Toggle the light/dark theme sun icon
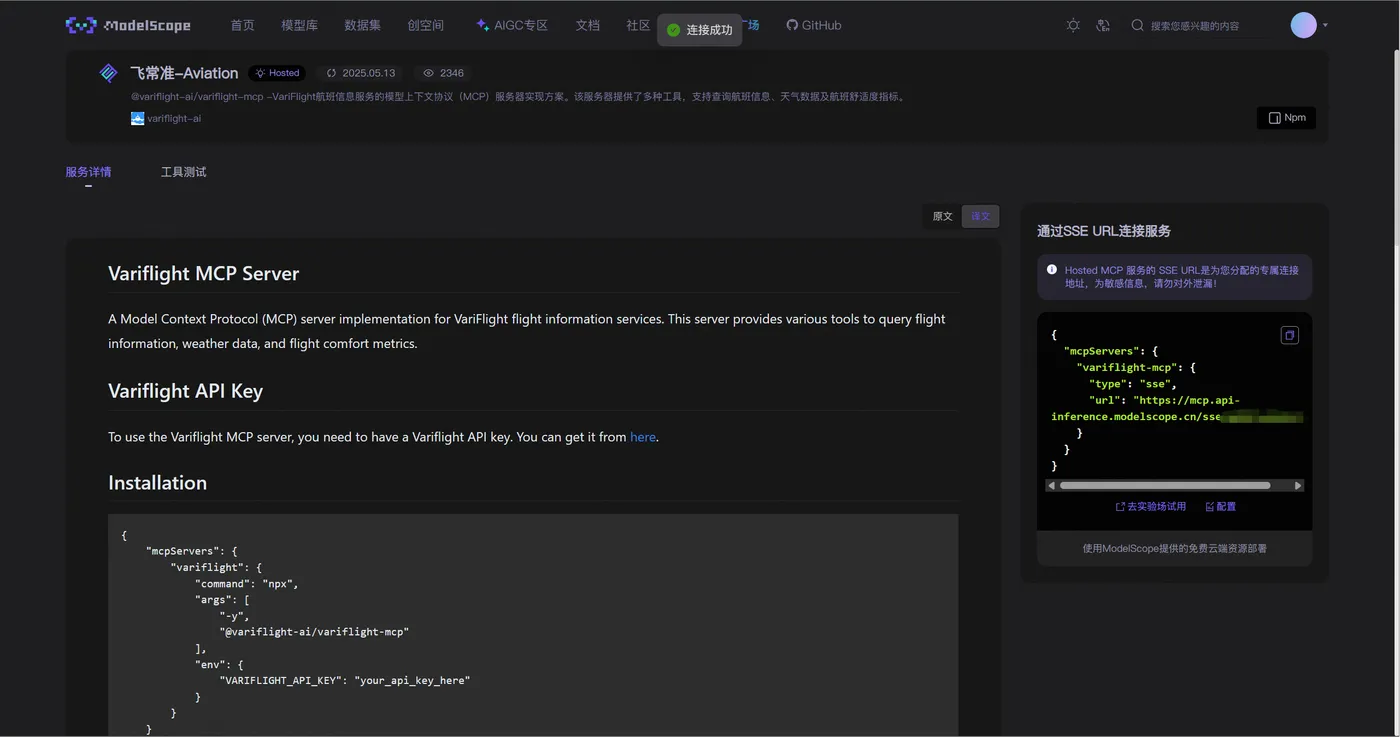The image size is (1400, 737). [1073, 25]
